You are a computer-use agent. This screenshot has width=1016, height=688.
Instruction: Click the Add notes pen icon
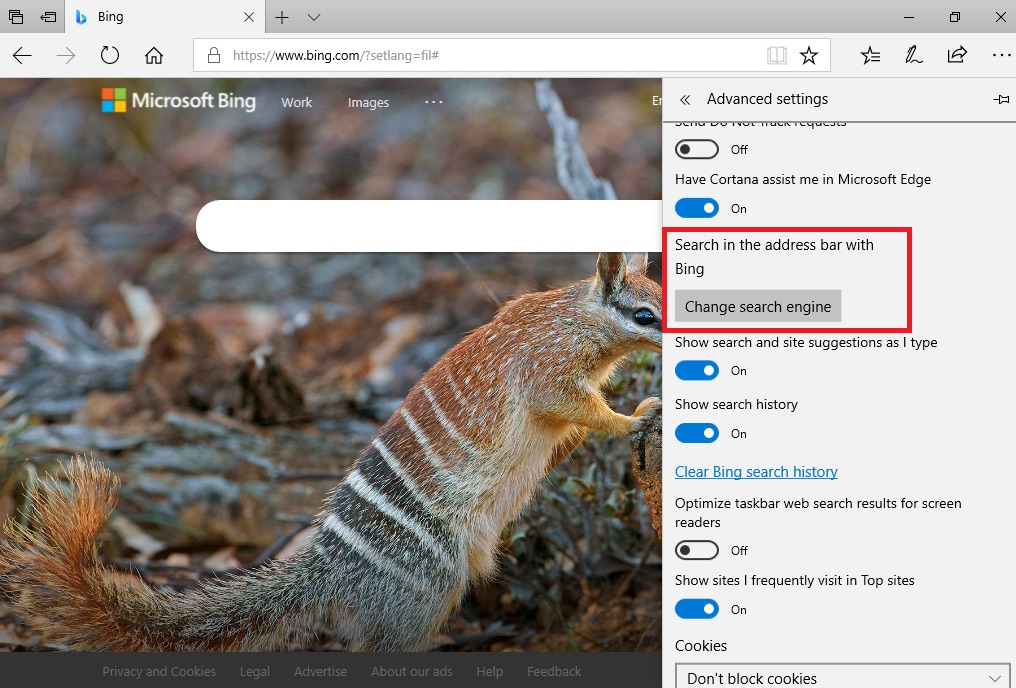[x=913, y=56]
